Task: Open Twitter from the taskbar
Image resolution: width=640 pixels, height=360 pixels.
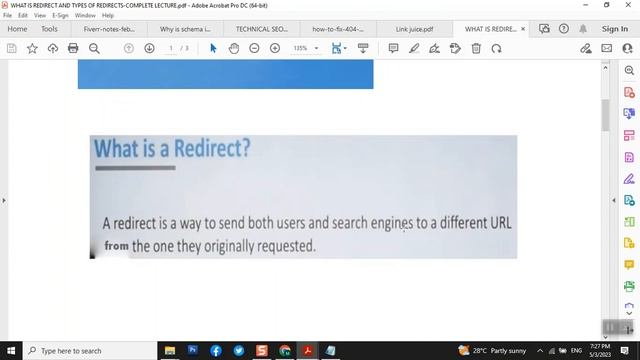Action: (239, 351)
